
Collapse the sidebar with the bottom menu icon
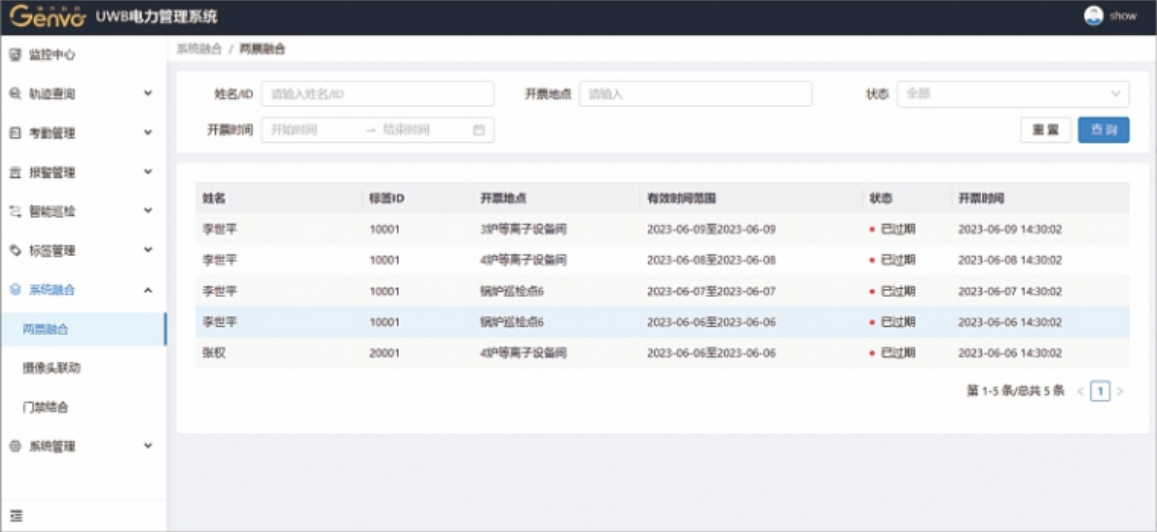tap(15, 516)
